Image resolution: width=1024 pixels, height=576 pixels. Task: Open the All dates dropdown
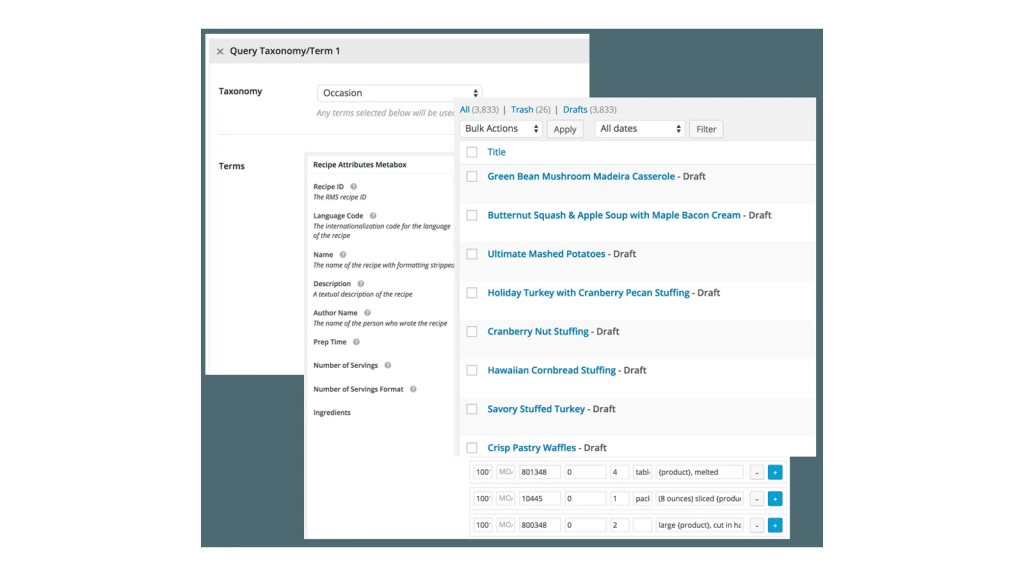(640, 129)
